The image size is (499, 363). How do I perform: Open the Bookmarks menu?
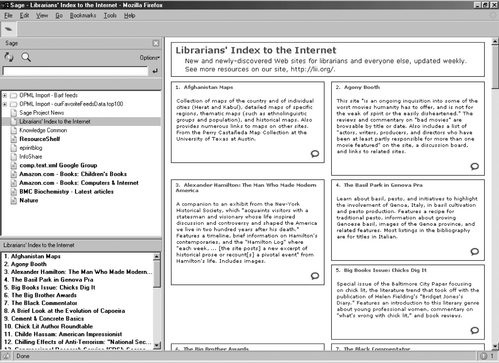pyautogui.click(x=83, y=15)
